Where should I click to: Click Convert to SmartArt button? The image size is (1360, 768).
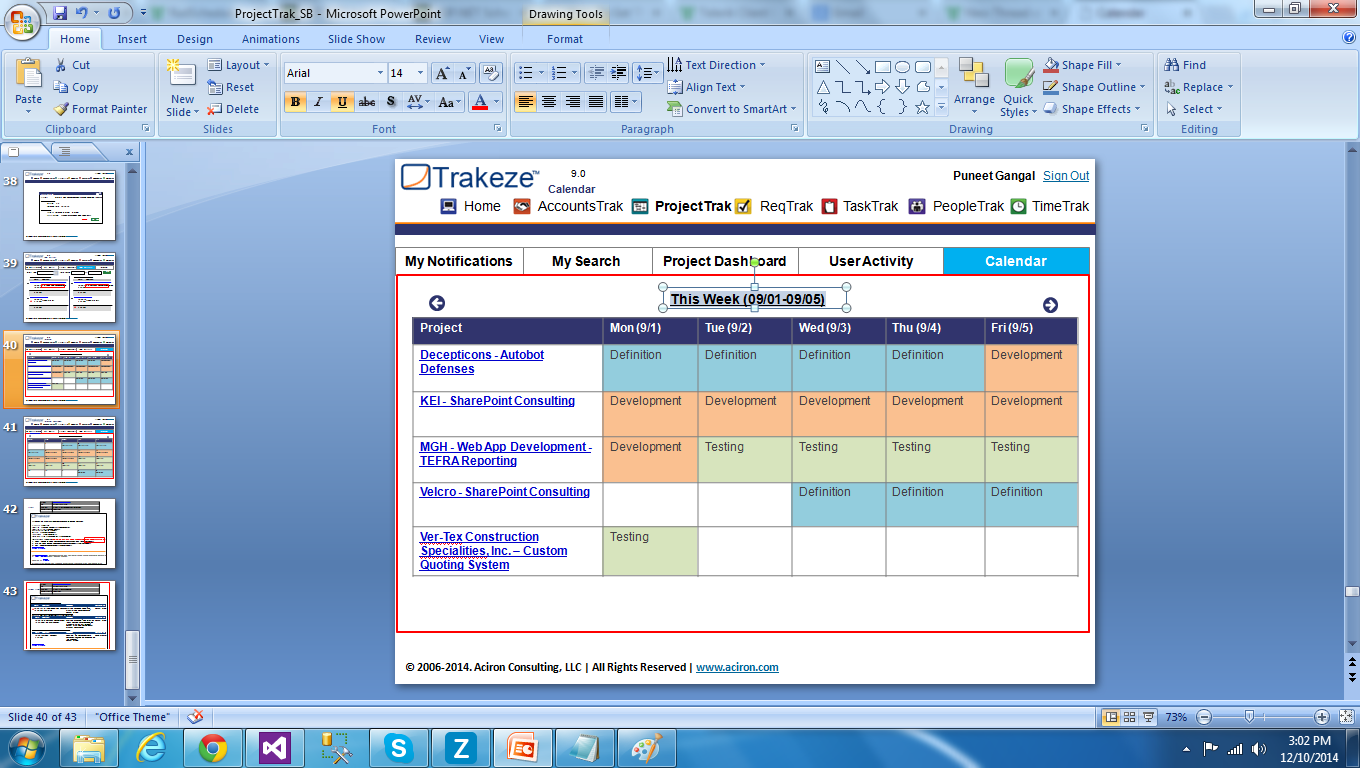(x=732, y=109)
